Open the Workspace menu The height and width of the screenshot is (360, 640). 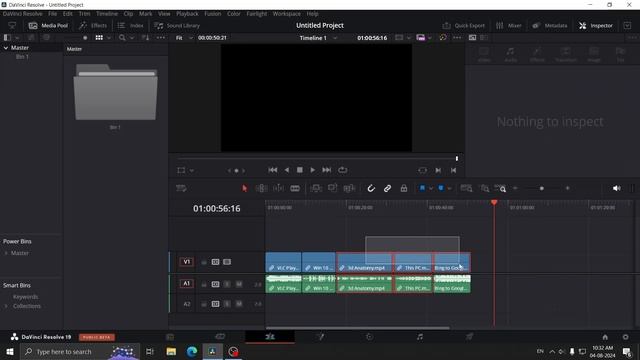287,13
